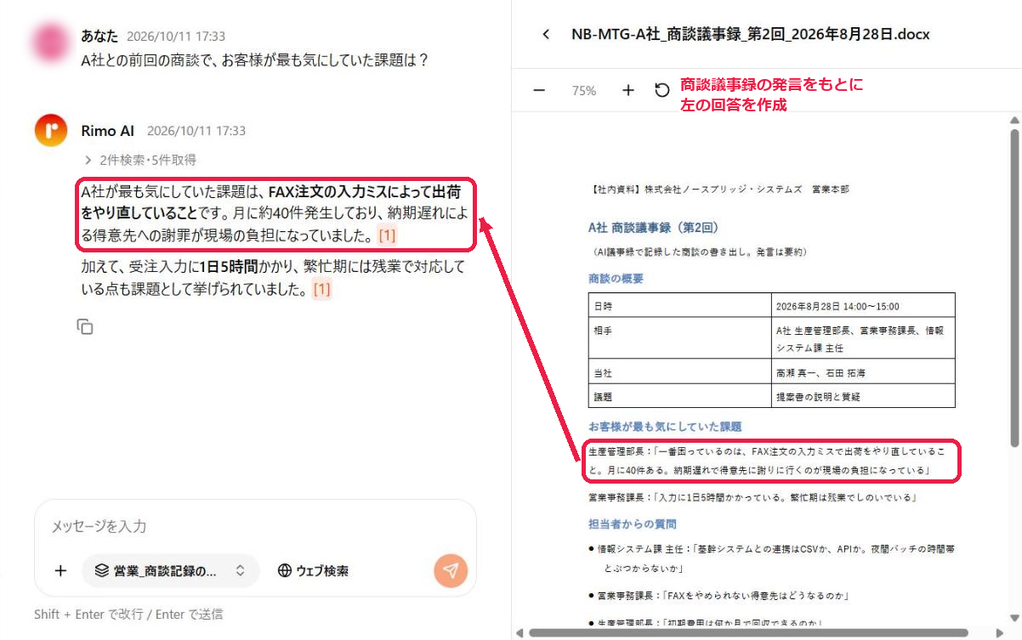Click the A社 商談議事録（第2回） heading
The width and height of the screenshot is (1022, 640).
(653, 227)
